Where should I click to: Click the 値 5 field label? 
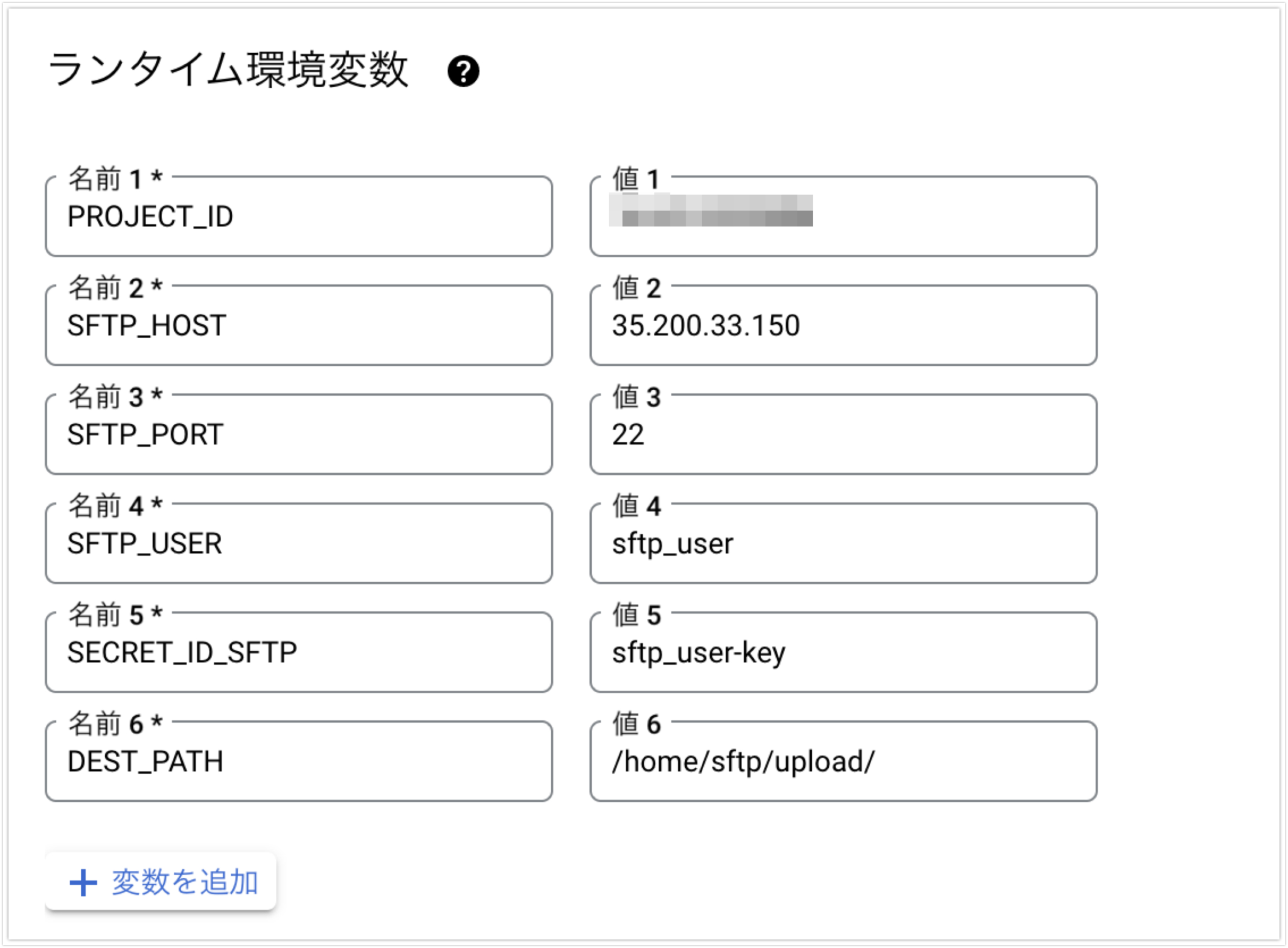pyautogui.click(x=636, y=615)
